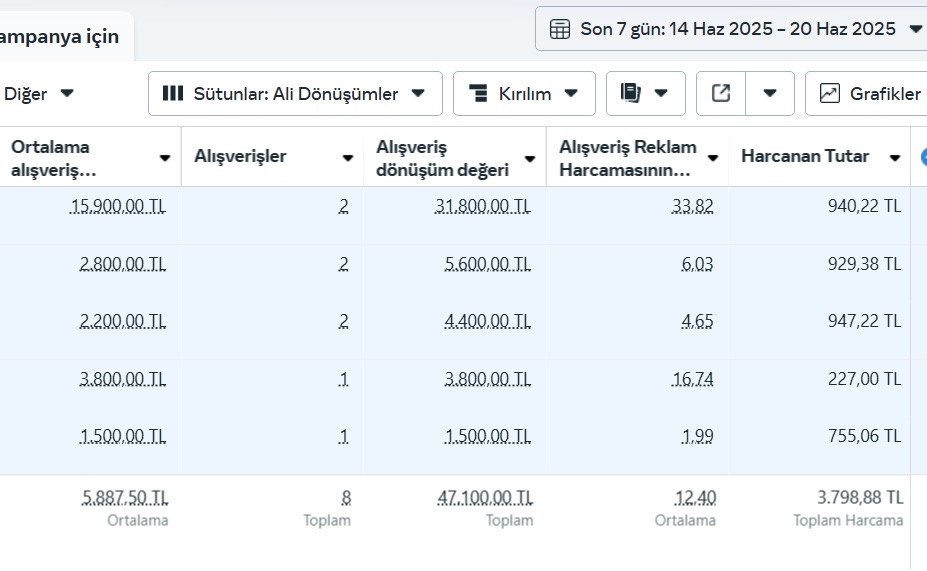Click the Alışverişler column header
The width and height of the screenshot is (927, 571).
273,157
